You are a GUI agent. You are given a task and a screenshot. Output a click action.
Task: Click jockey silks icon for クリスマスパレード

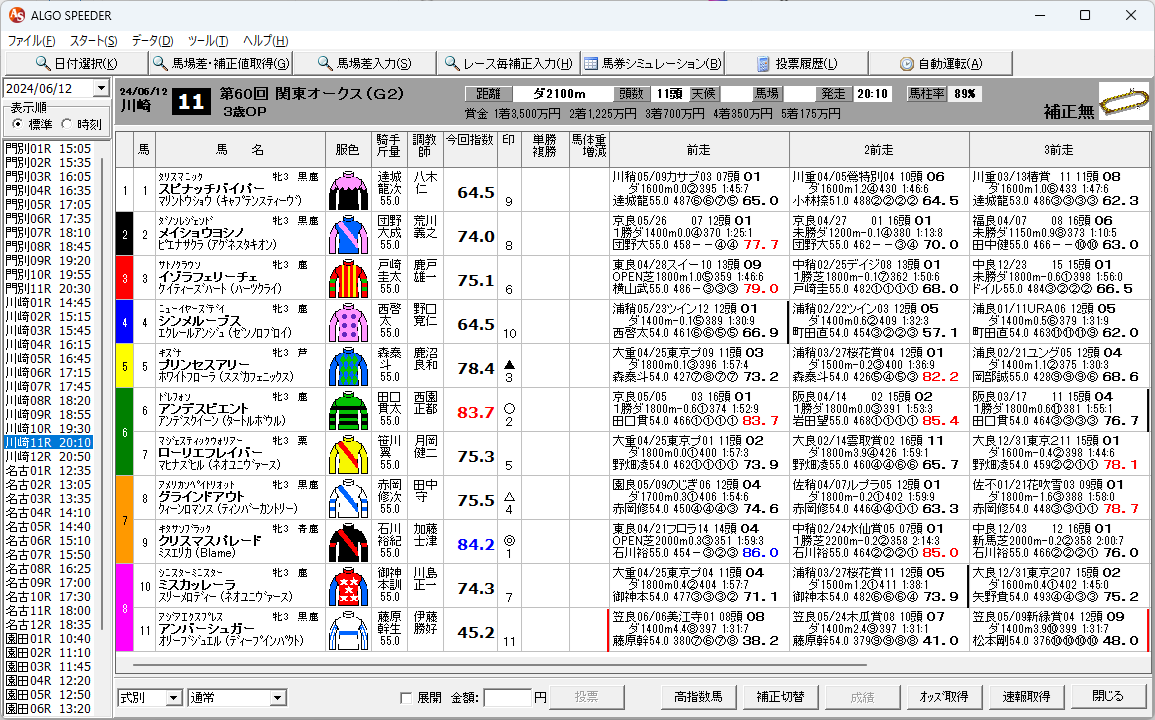[348, 543]
